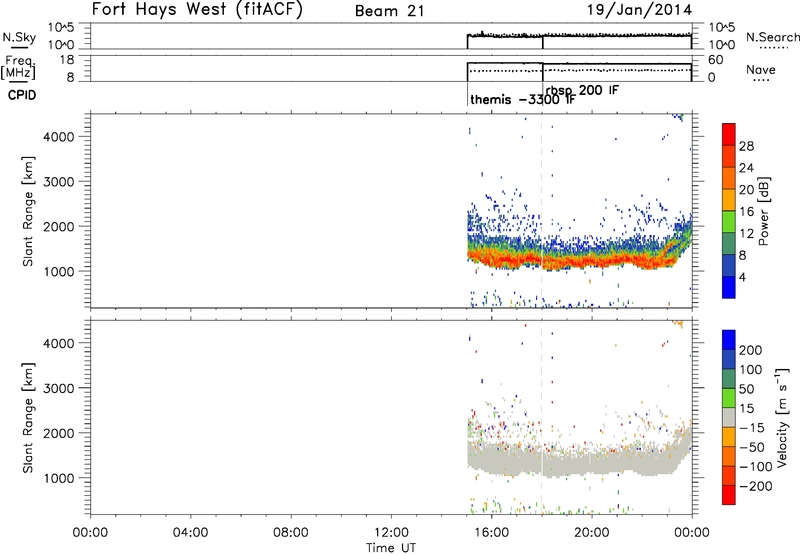This screenshot has height=554, width=800.
Task: Click the 60 tick on the Nave axis
Action: point(715,60)
